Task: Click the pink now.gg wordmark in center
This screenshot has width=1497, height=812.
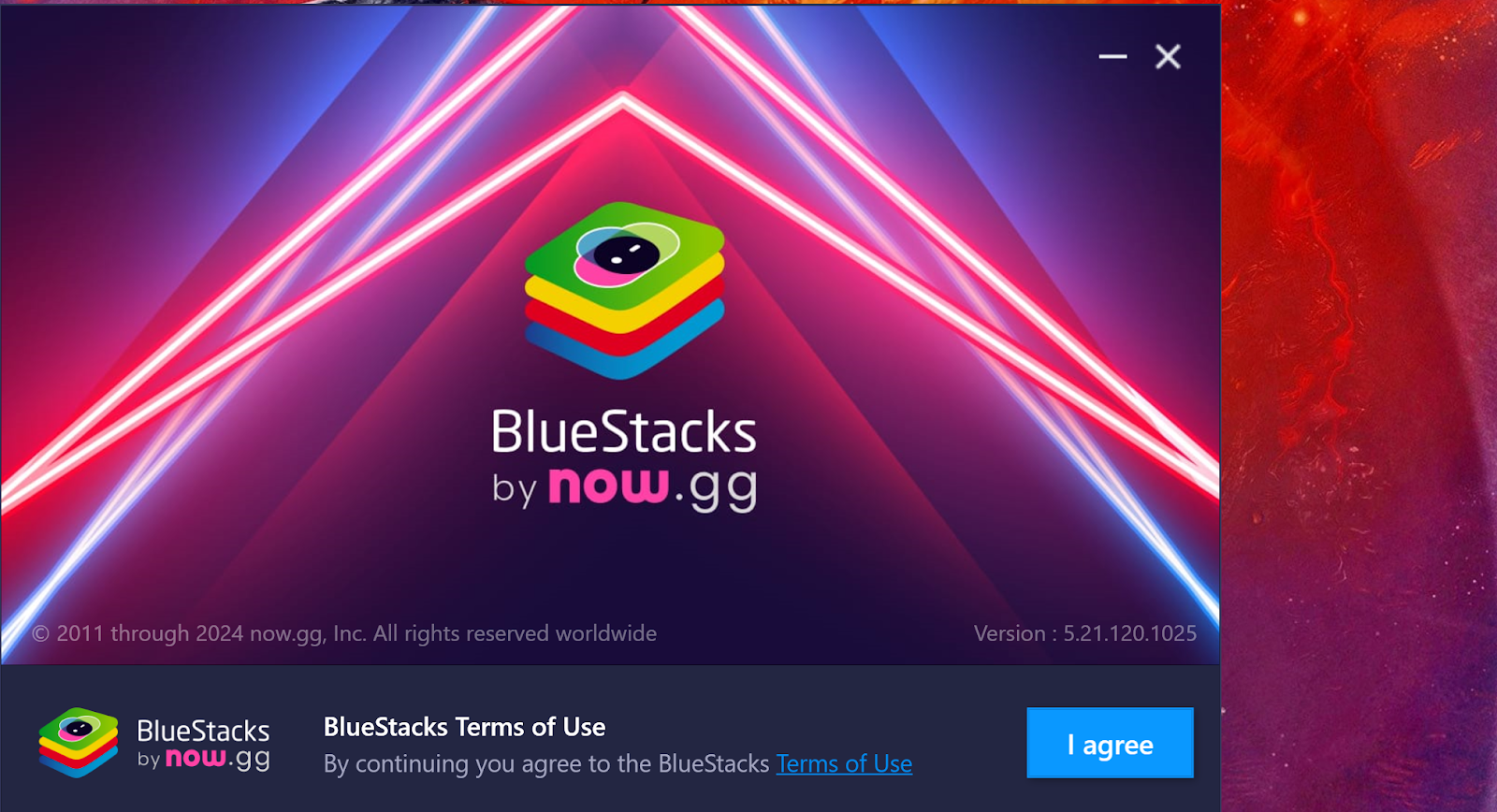Action: click(x=608, y=486)
